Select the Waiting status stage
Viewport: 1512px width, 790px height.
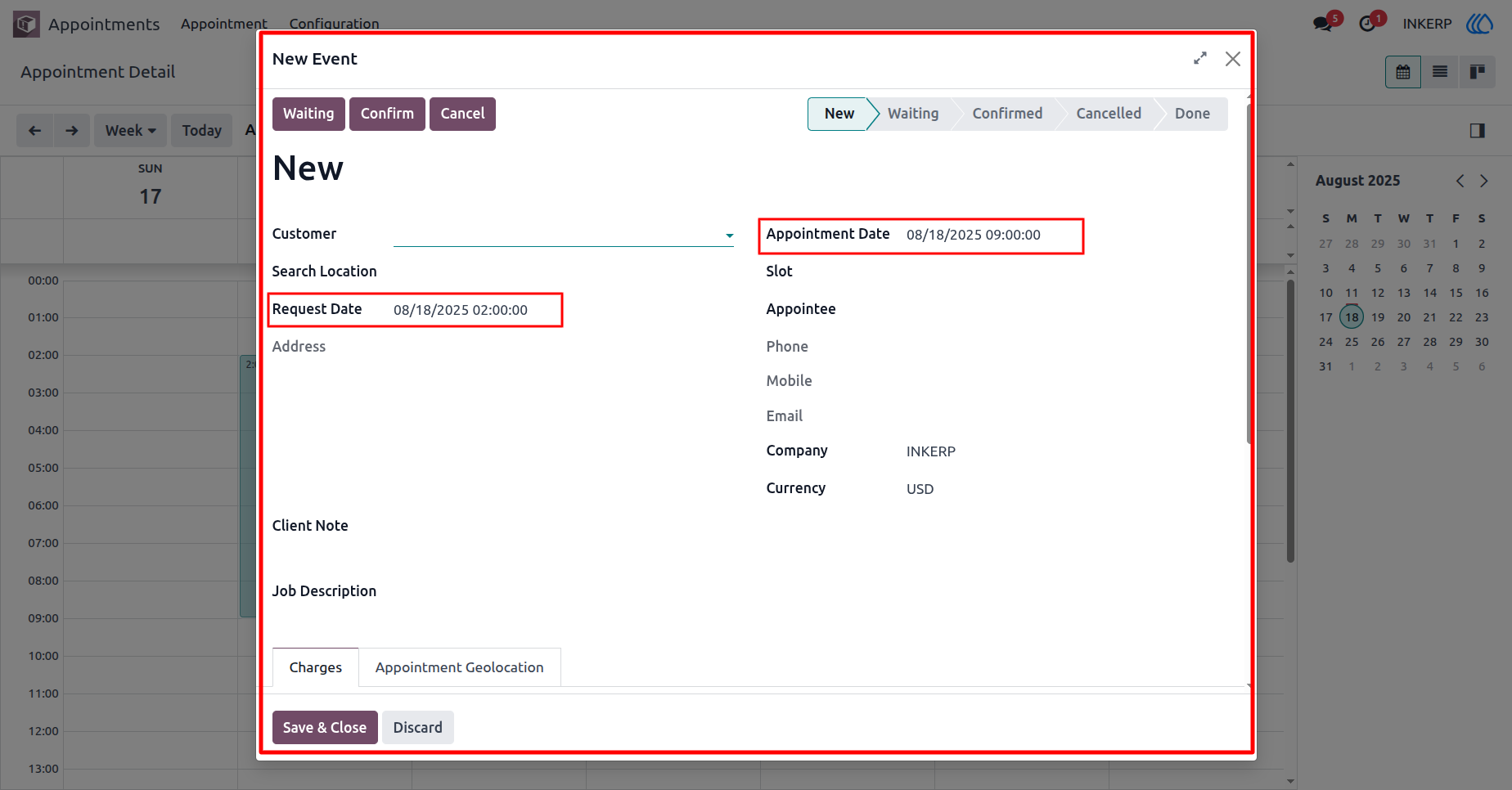[x=913, y=114]
